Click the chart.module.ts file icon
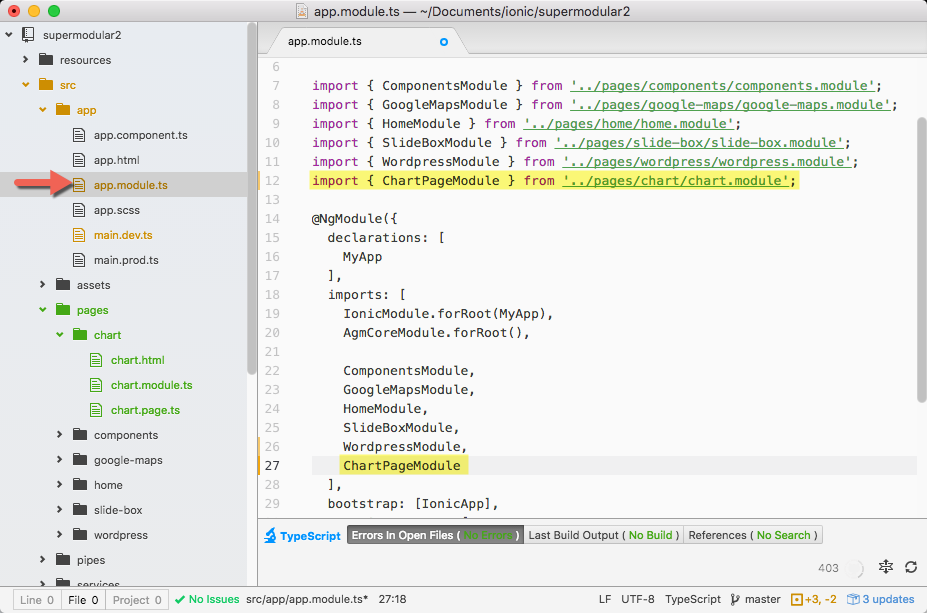This screenshot has height=613, width=927. (96, 385)
